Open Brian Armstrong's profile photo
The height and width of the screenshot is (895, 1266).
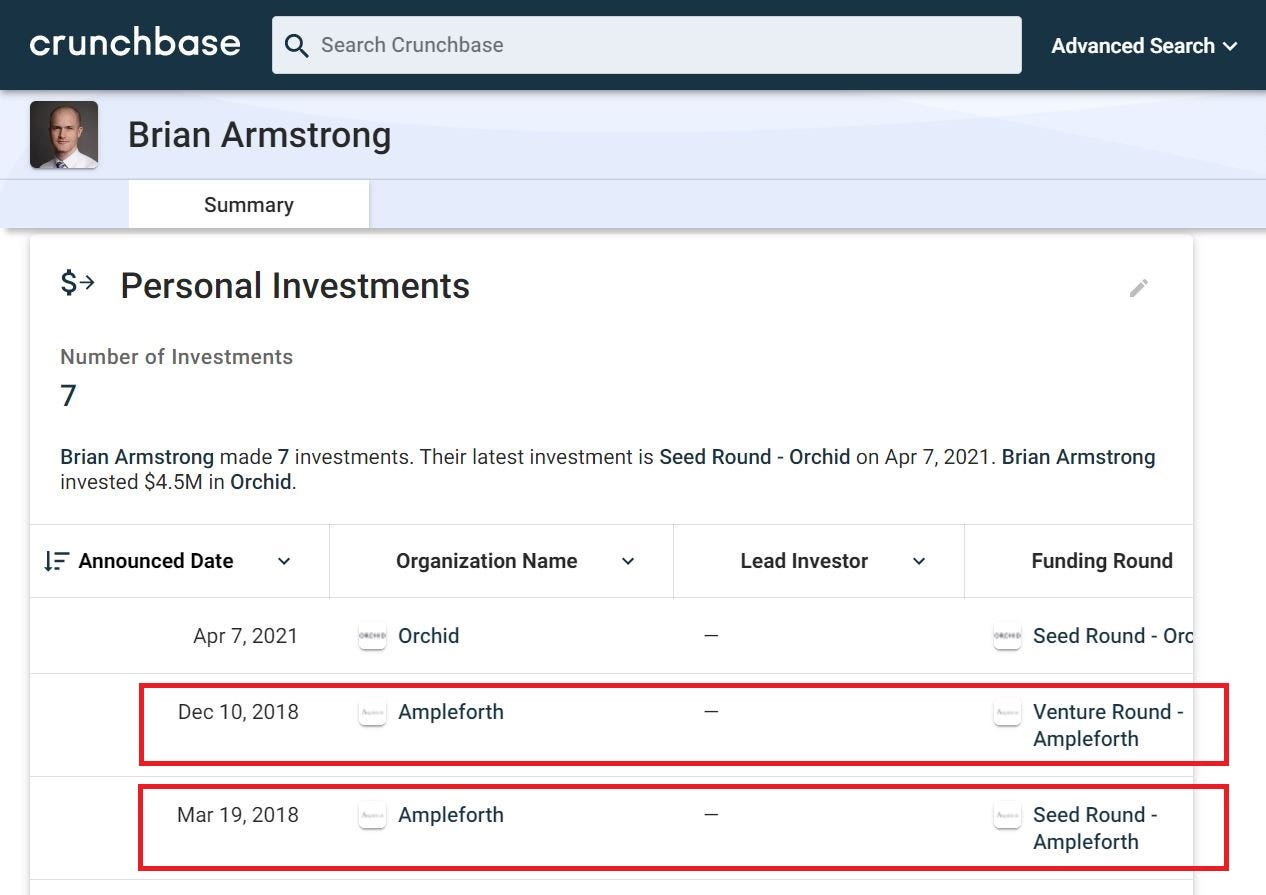coord(64,134)
